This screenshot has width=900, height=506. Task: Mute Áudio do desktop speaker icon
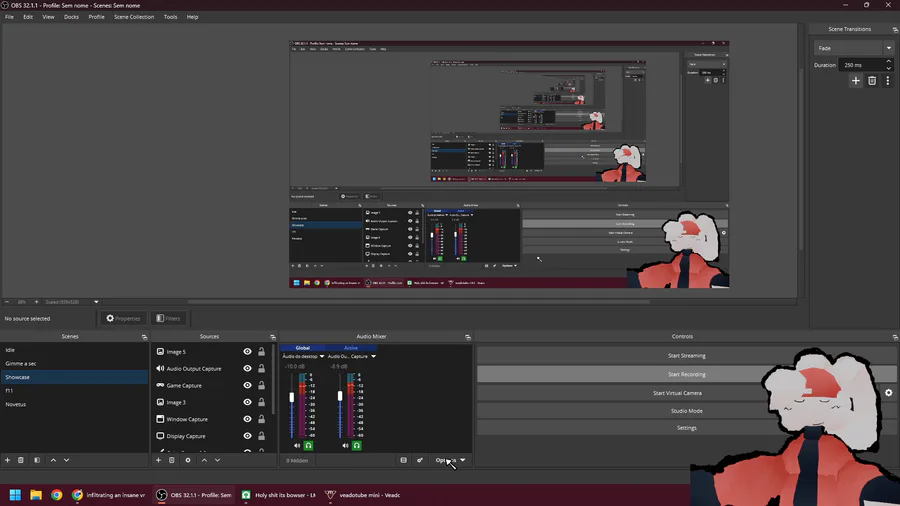297,445
